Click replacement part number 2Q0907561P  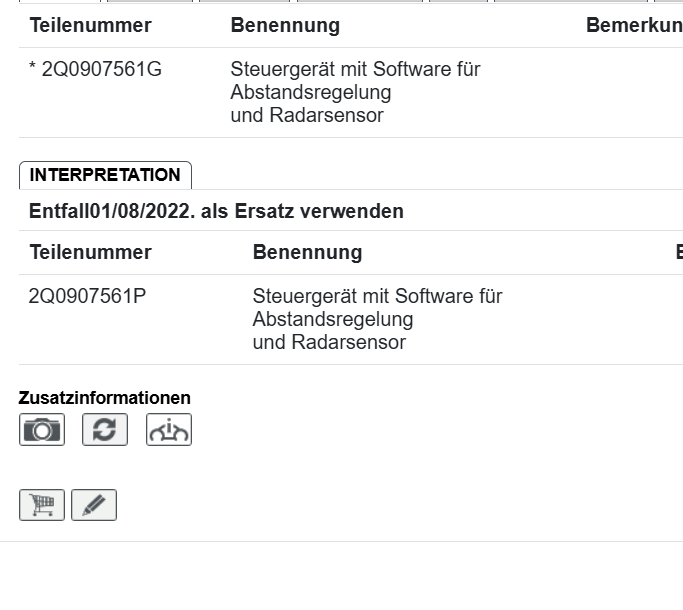tap(88, 297)
